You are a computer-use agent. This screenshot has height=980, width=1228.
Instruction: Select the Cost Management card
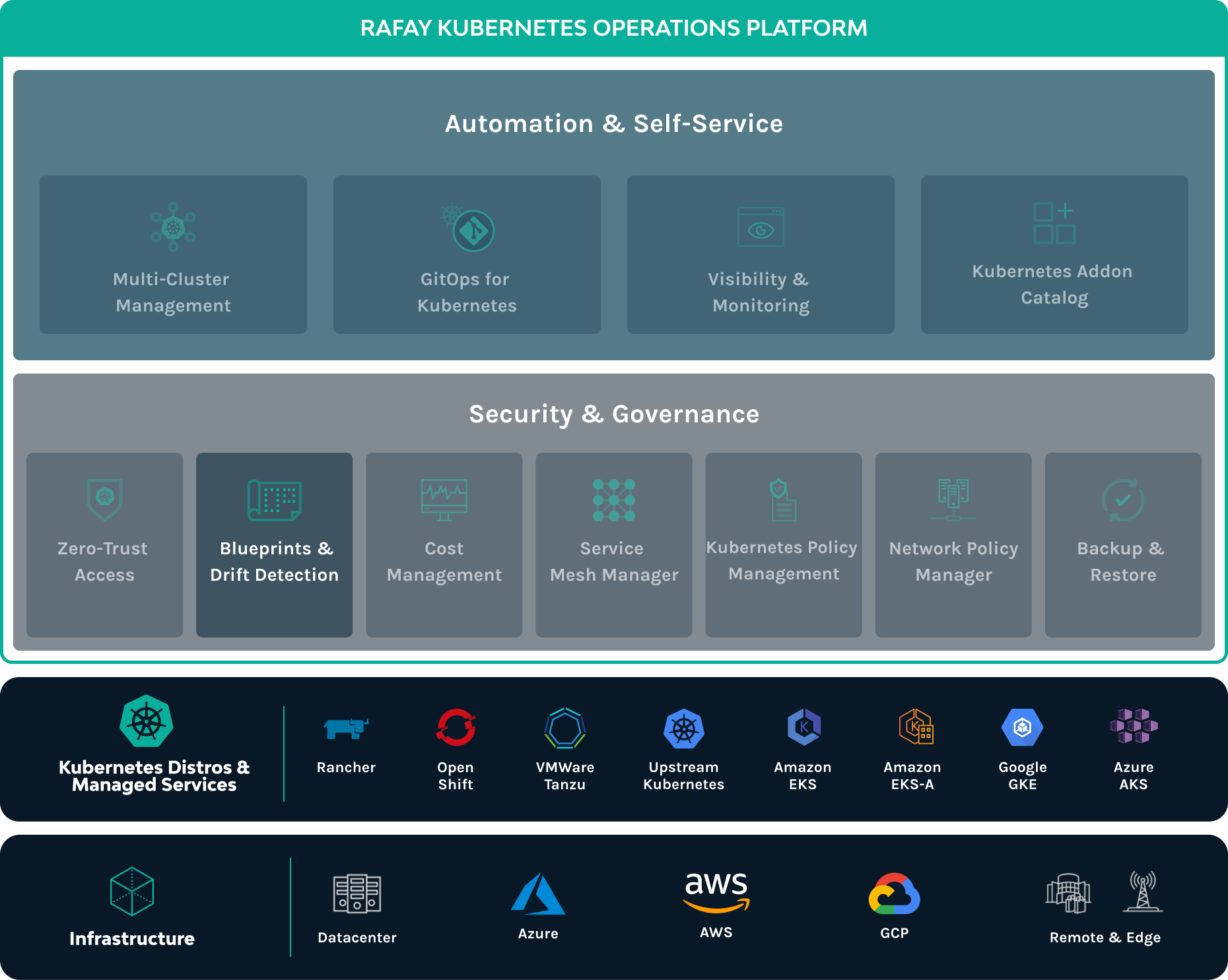(x=444, y=545)
